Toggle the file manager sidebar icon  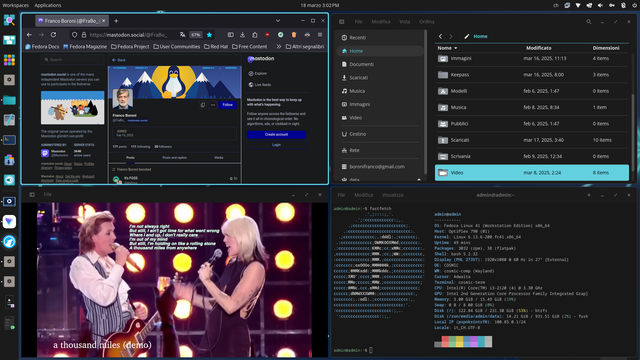342,22
